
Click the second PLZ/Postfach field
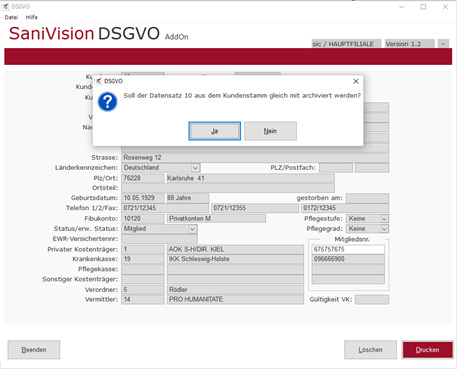click(372, 168)
